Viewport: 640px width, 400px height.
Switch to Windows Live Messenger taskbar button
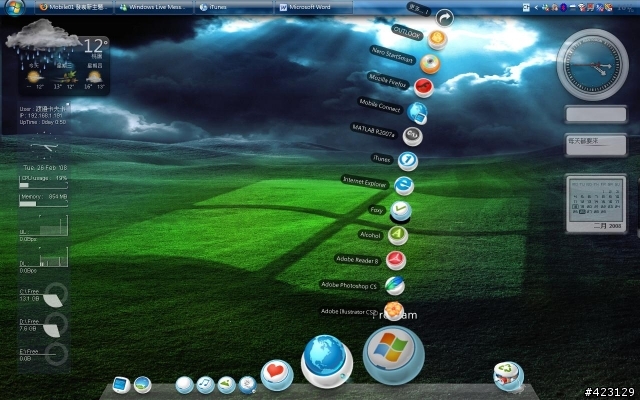click(153, 7)
